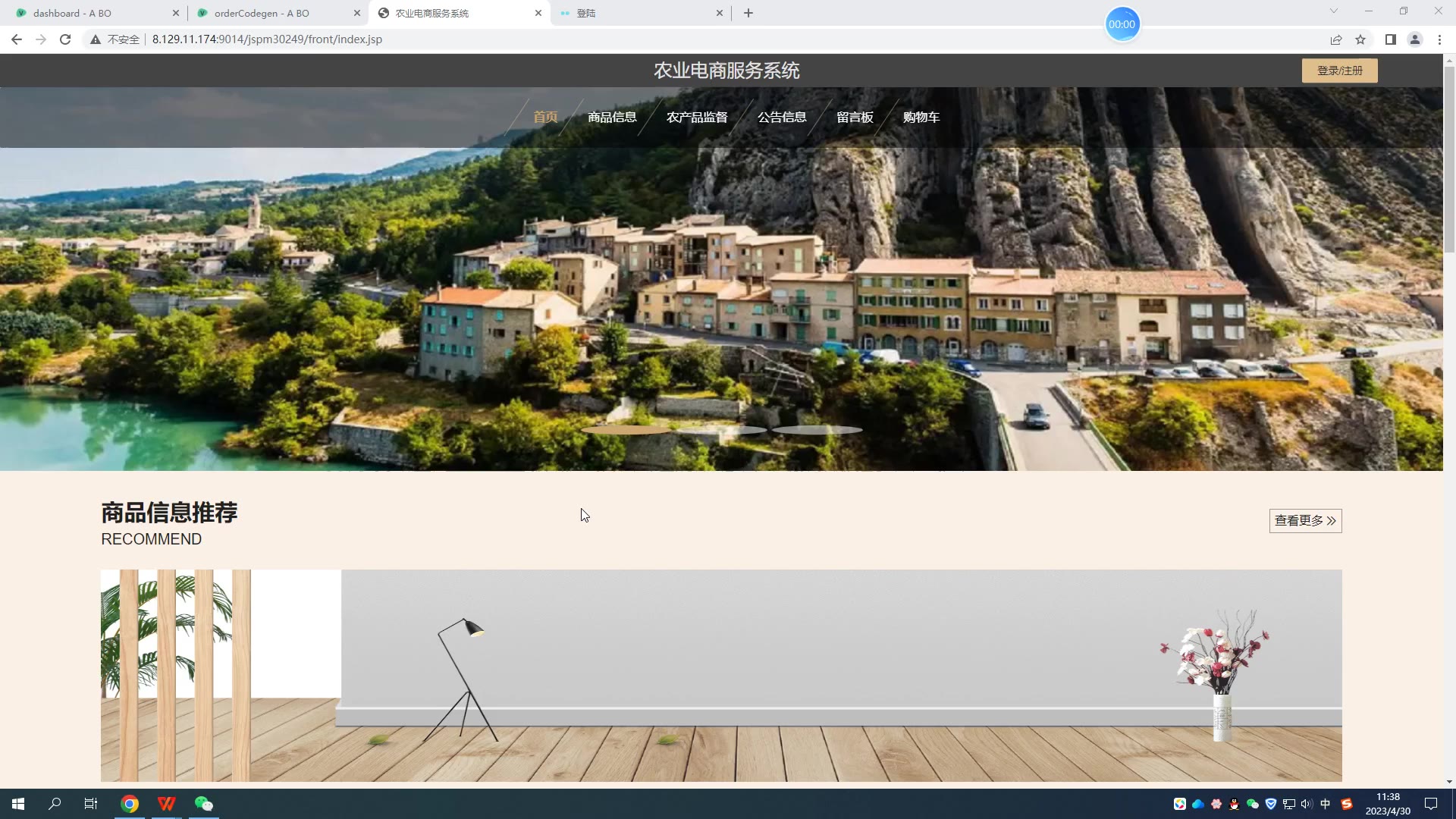Toggle browser side panel icon
Viewport: 1456px width, 819px height.
1390,39
